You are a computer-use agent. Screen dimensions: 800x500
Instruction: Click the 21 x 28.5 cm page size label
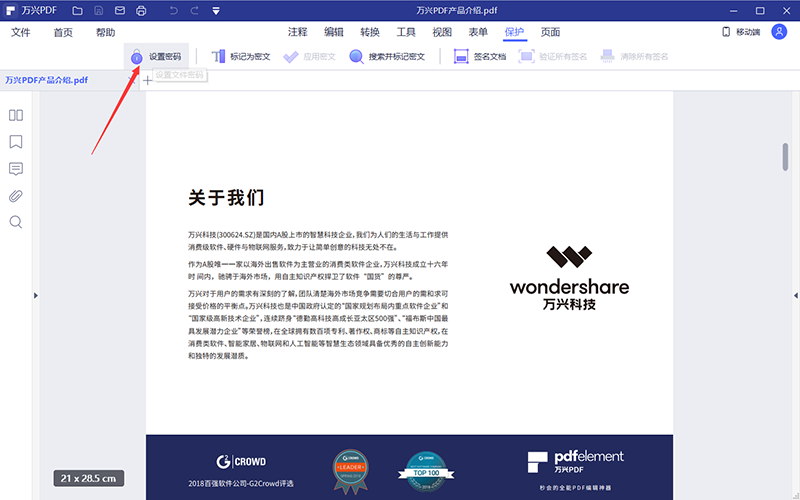[x=89, y=479]
